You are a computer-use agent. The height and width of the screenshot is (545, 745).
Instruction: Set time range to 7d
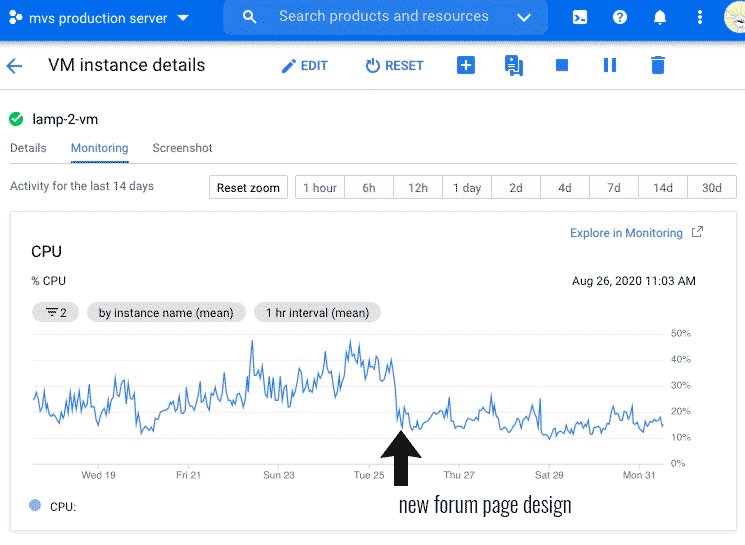click(613, 188)
